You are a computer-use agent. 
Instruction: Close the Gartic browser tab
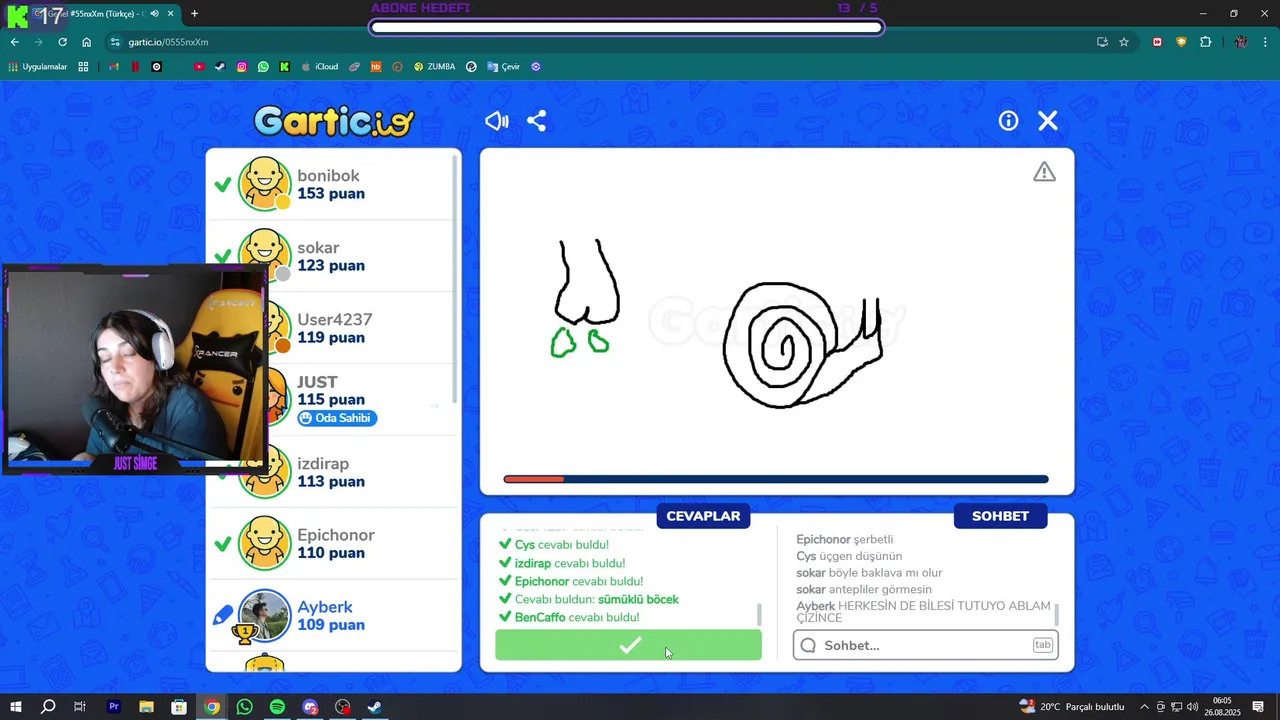click(171, 14)
